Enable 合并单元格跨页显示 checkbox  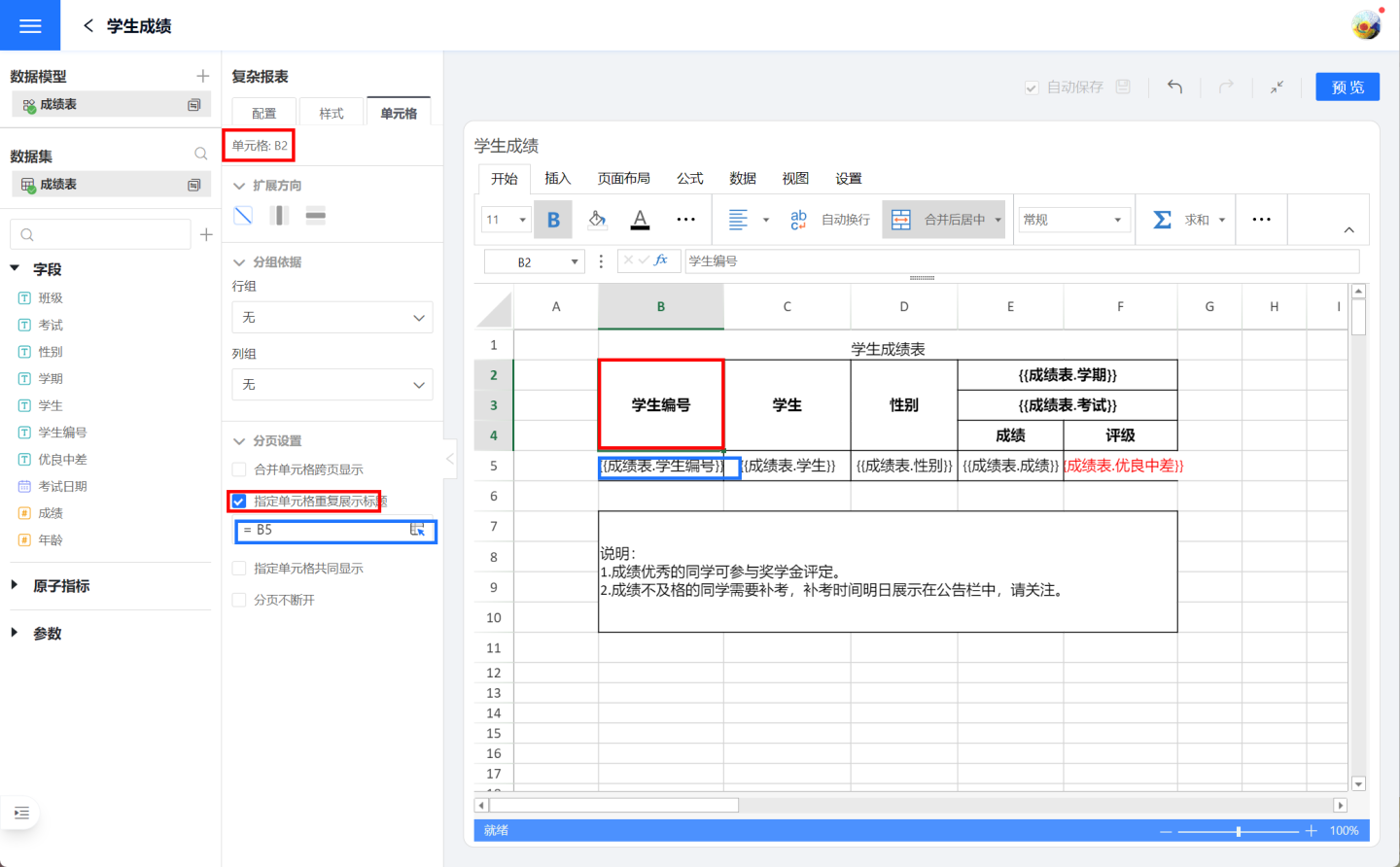[239, 469]
